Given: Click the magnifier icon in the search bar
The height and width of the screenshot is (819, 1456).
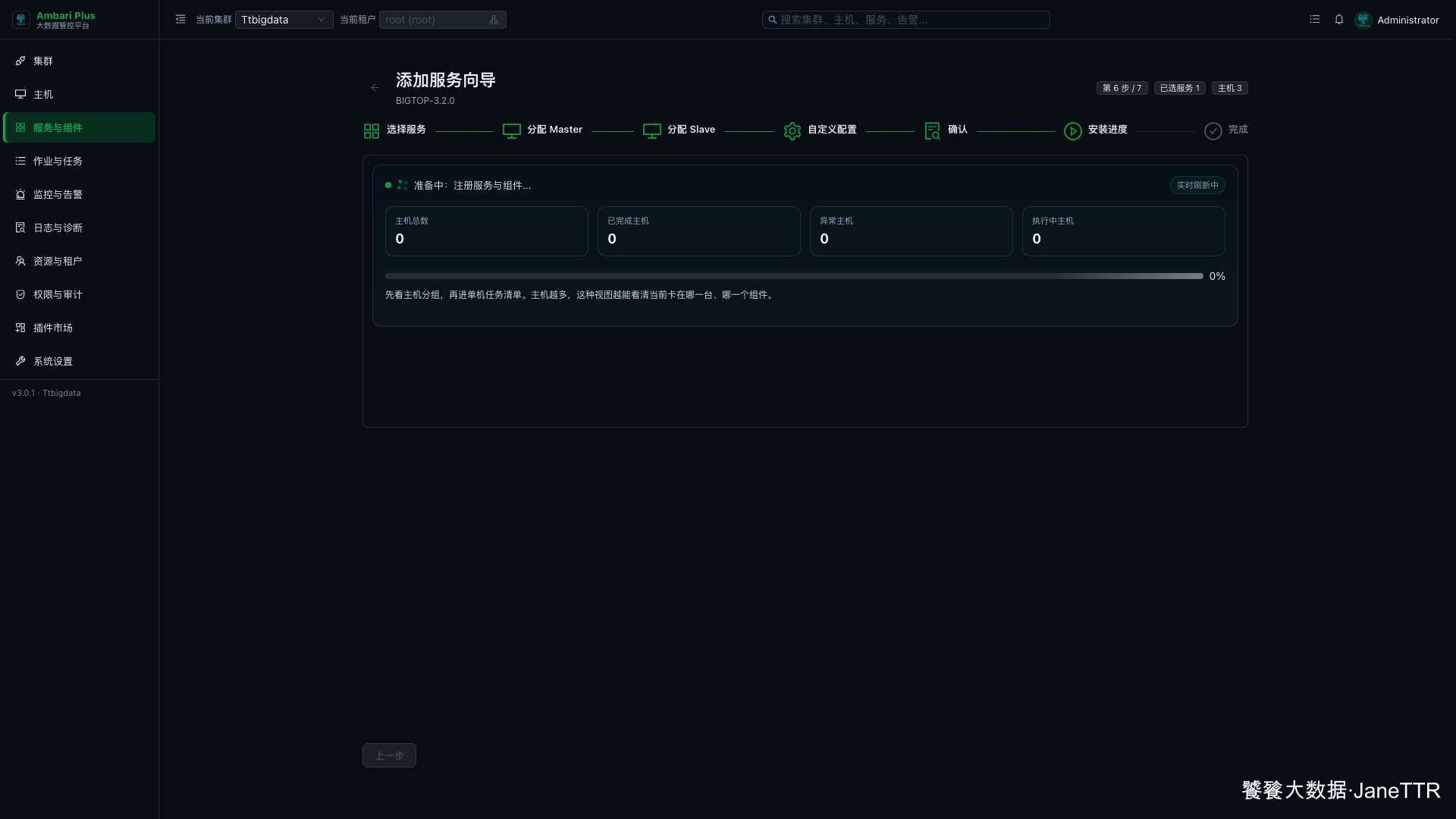Looking at the screenshot, I should [772, 20].
